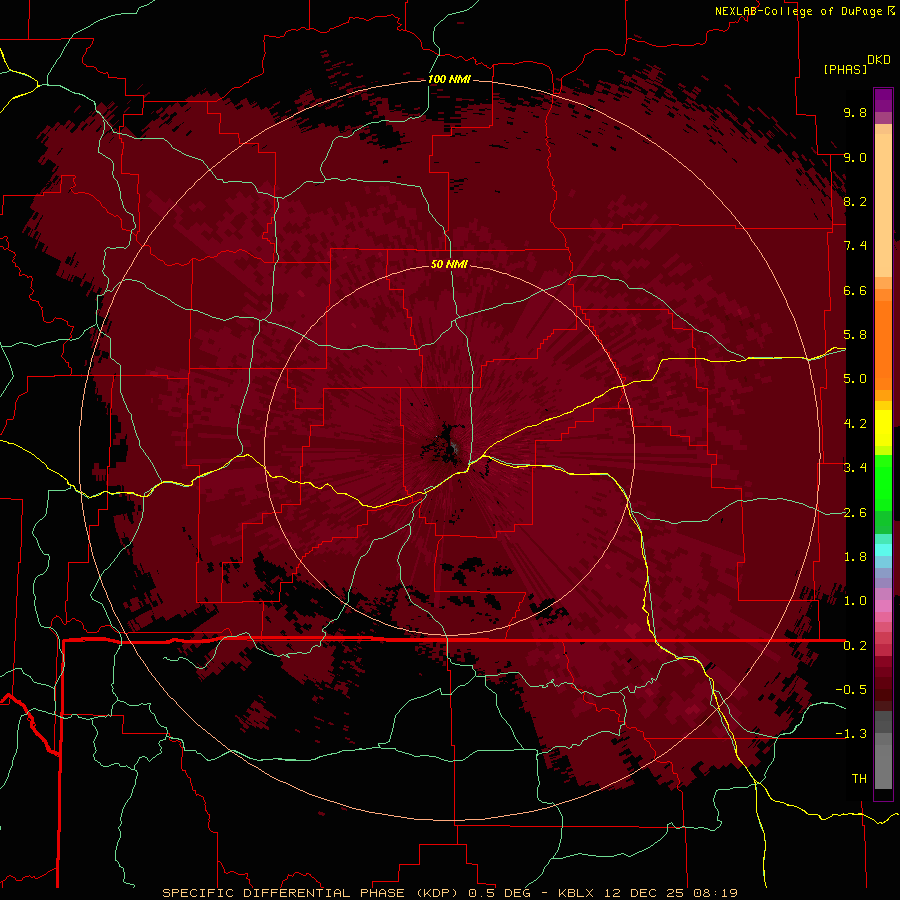Click the NEXLAB-College of DuPage credit text
Screen dimensions: 900x900
coord(804,11)
